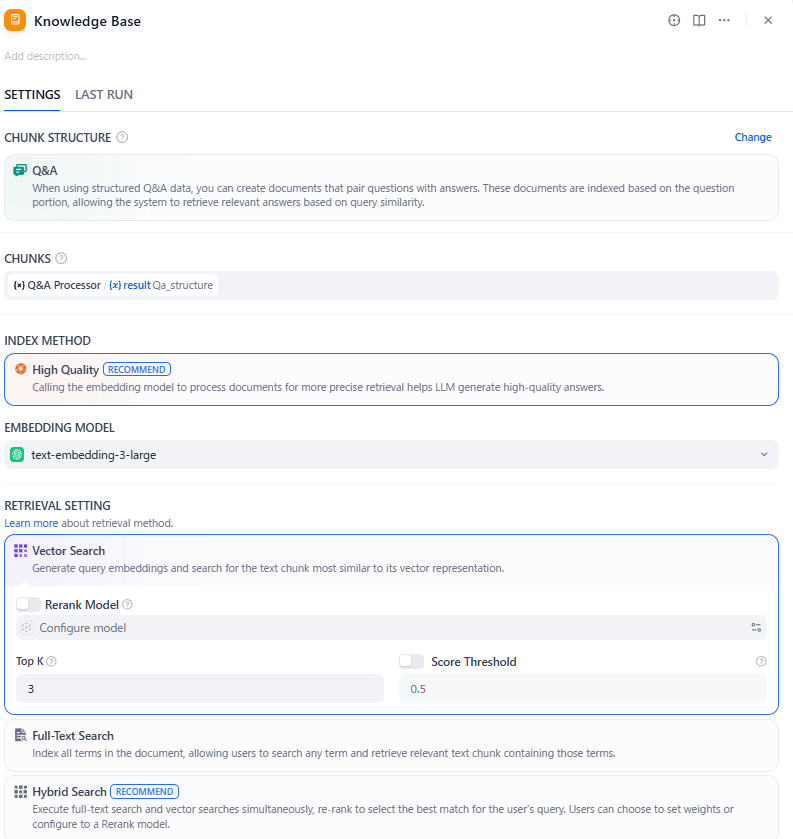Open the documentation book icon

pos(700,20)
